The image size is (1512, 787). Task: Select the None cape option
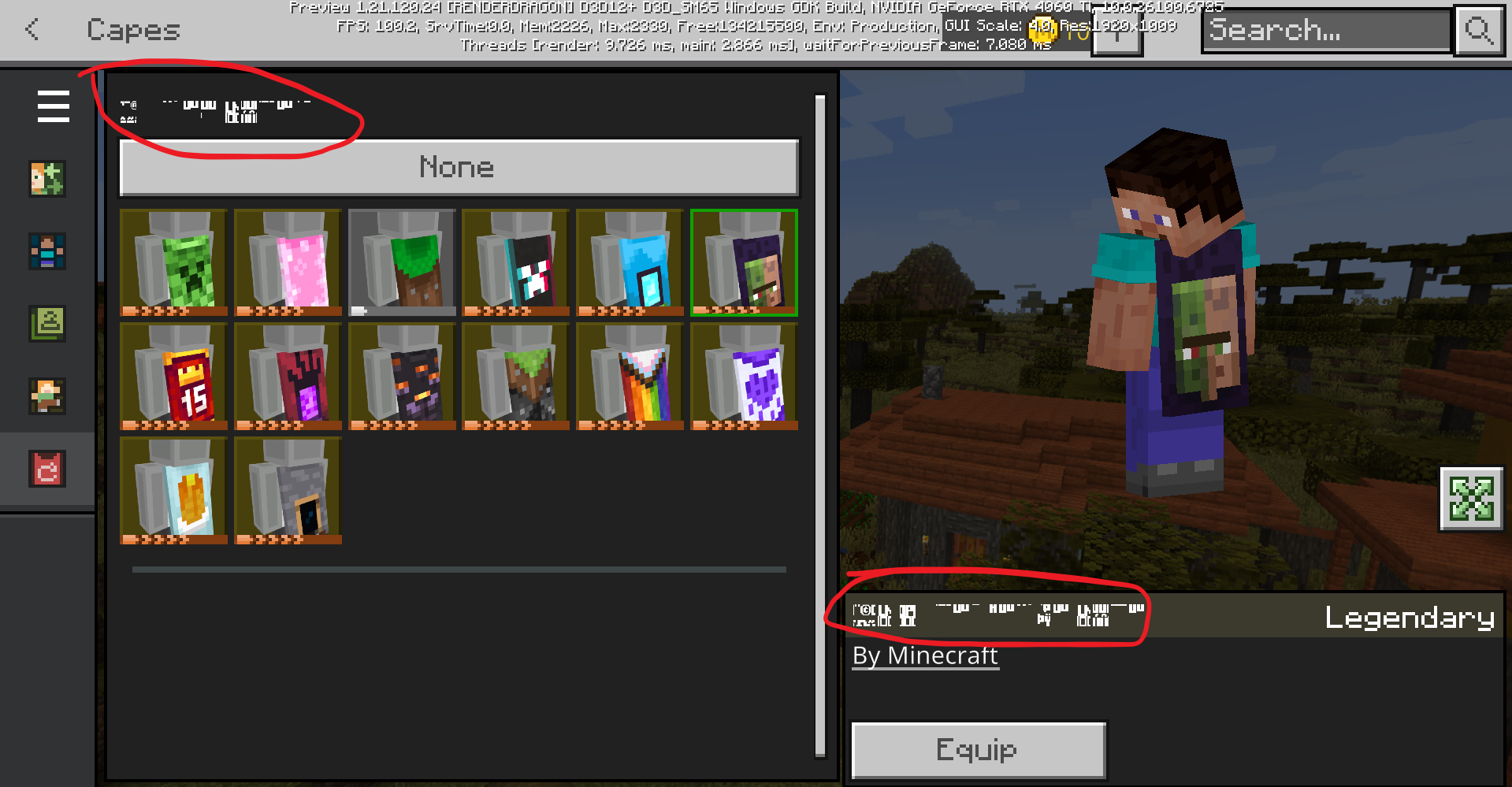[x=459, y=168]
